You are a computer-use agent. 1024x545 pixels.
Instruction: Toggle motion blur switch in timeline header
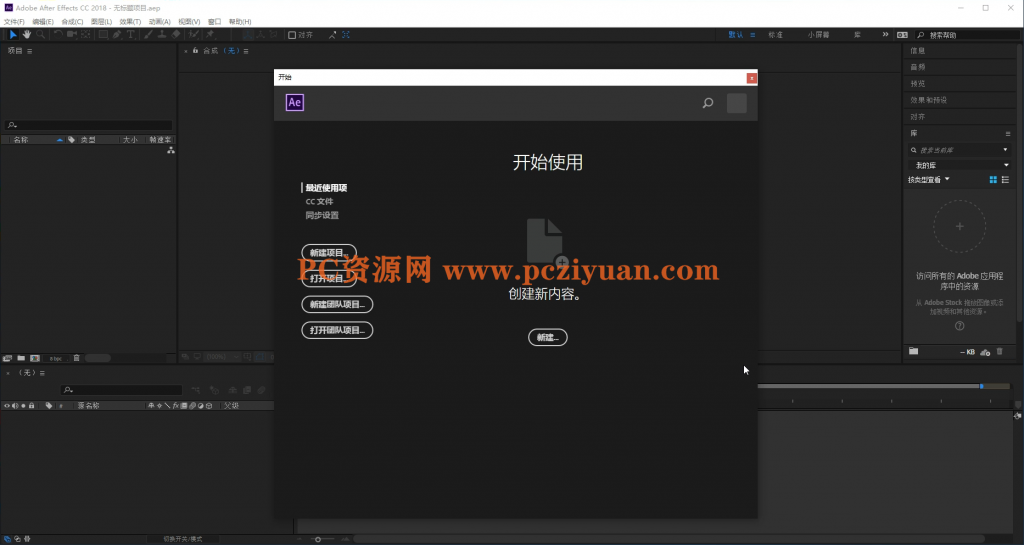pos(192,405)
